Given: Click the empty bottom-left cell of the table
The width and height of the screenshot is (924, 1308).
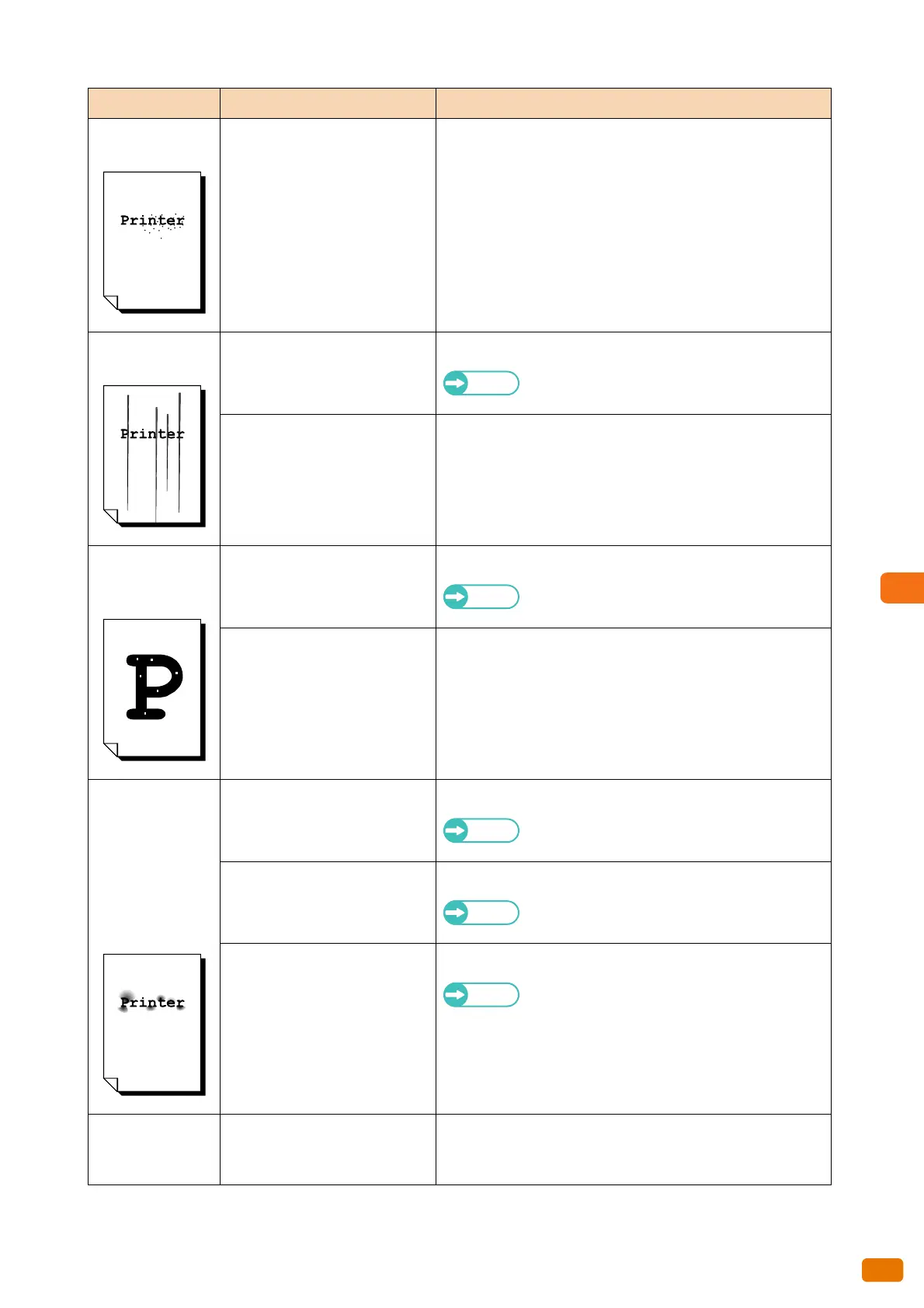Looking at the screenshot, I should [154, 1150].
